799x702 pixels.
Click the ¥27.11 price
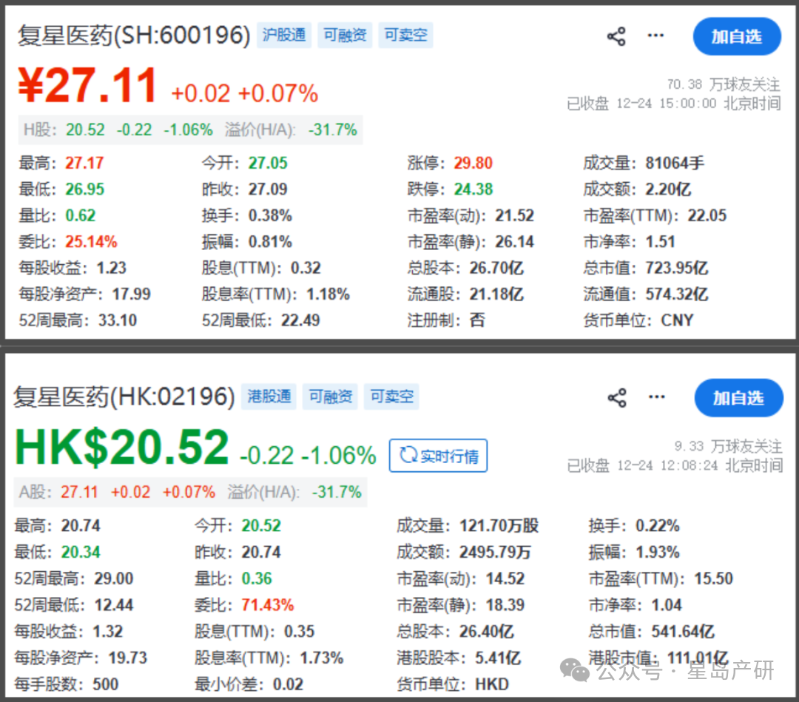(87, 86)
